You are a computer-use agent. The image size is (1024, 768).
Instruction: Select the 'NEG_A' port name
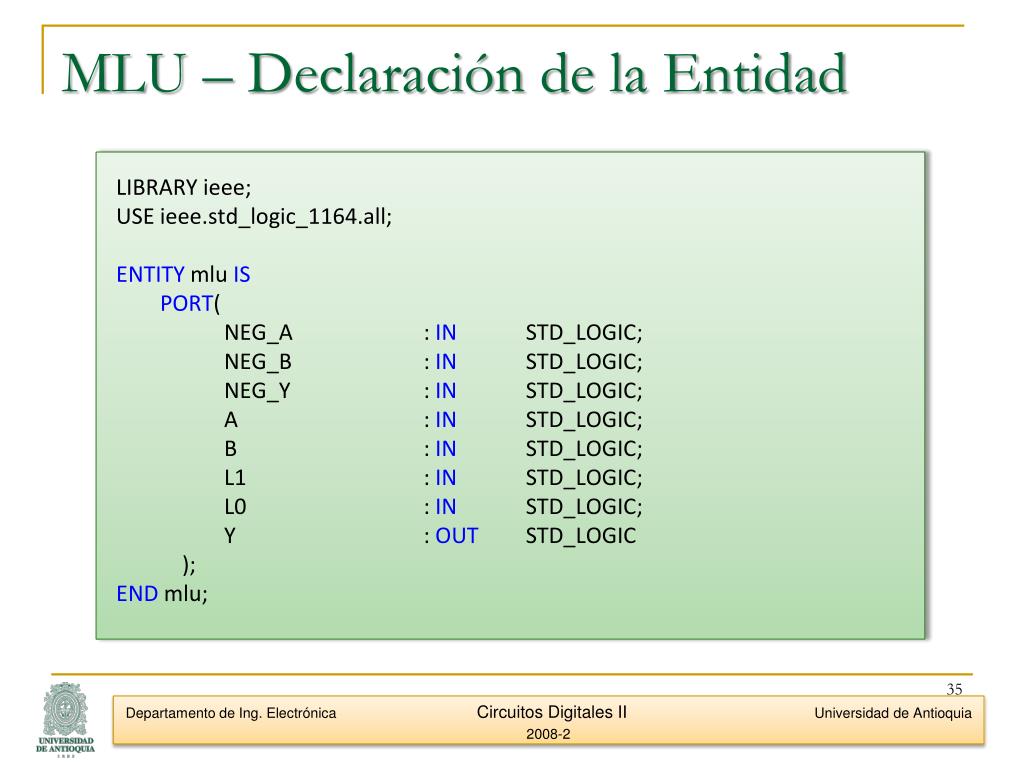[x=258, y=333]
